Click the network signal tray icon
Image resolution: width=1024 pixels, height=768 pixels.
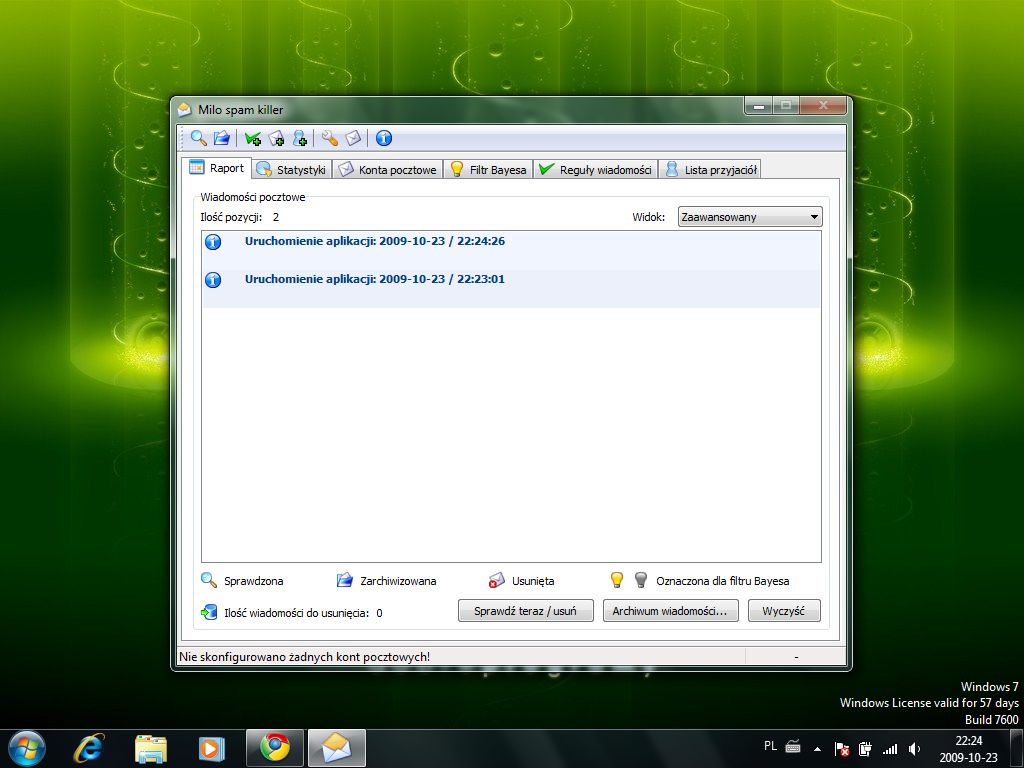(889, 748)
